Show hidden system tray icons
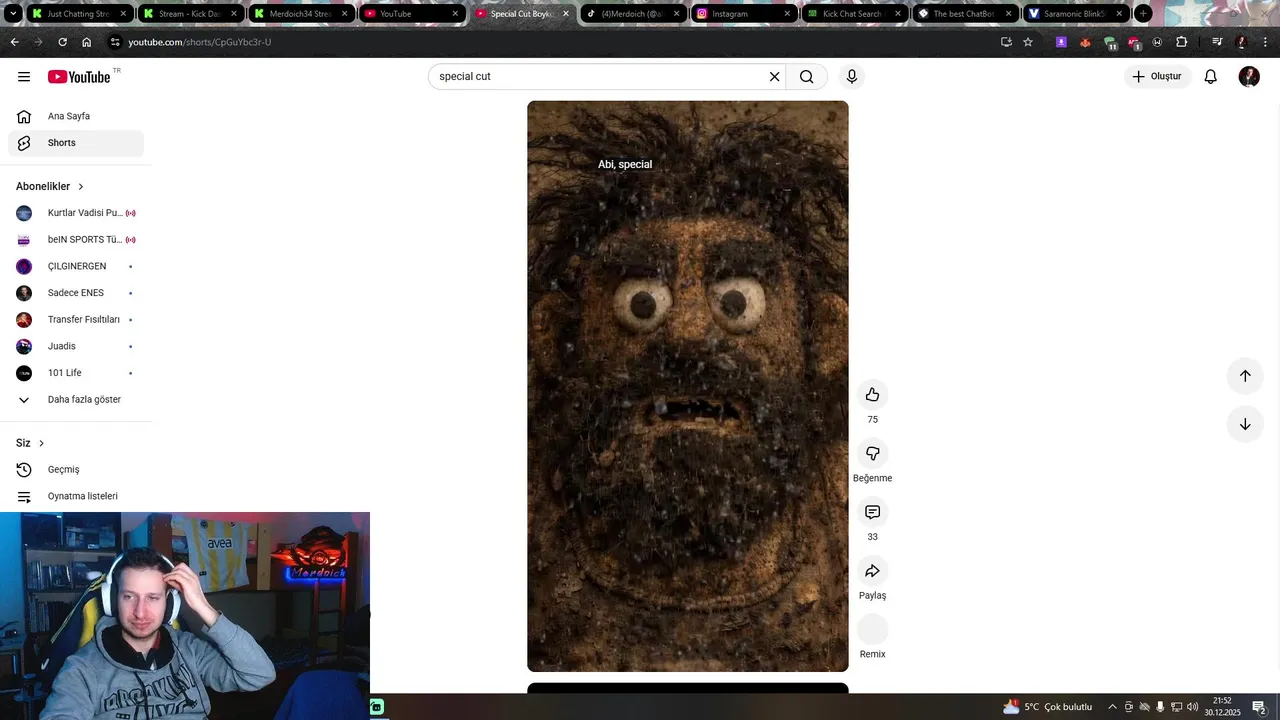The image size is (1280, 720). coord(1112,707)
